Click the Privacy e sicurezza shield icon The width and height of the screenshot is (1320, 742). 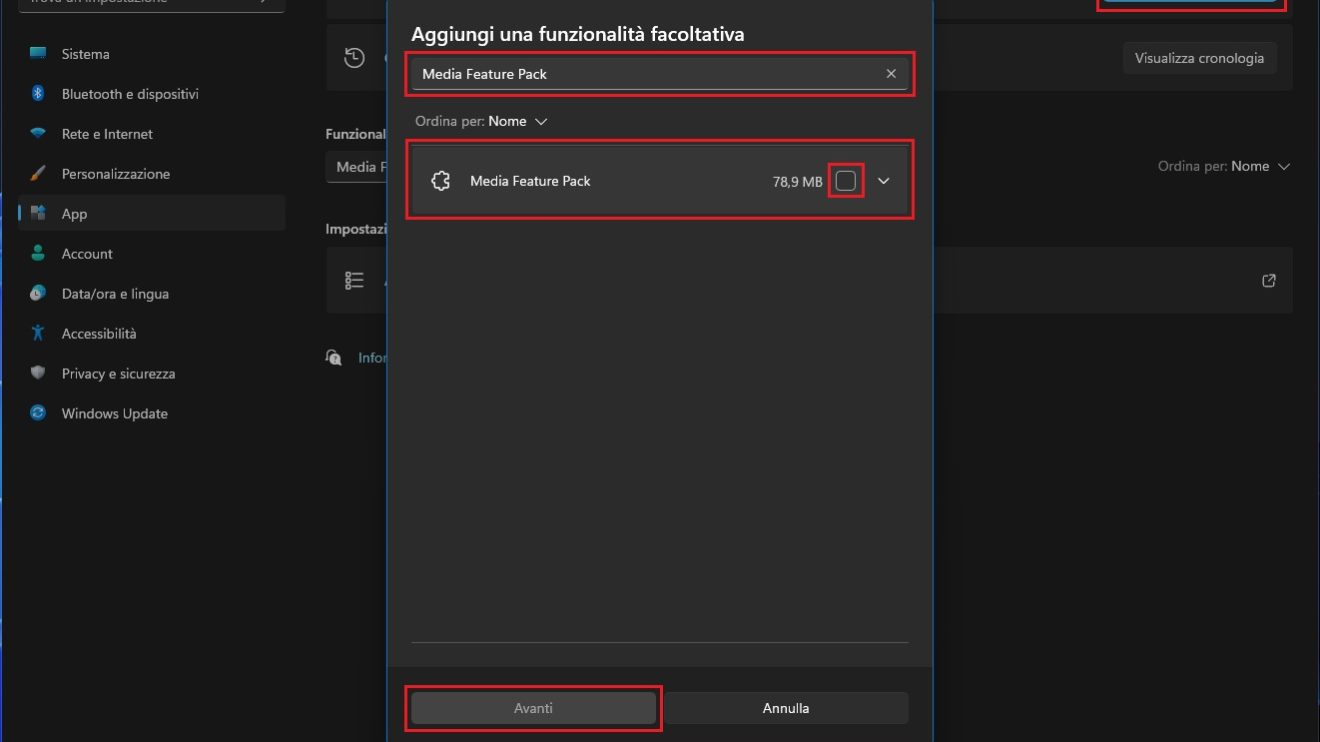(x=38, y=374)
